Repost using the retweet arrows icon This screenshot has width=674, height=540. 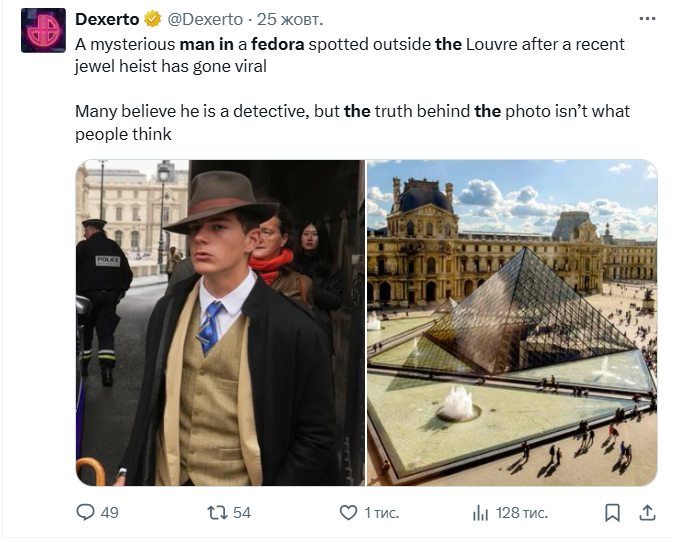point(215,512)
